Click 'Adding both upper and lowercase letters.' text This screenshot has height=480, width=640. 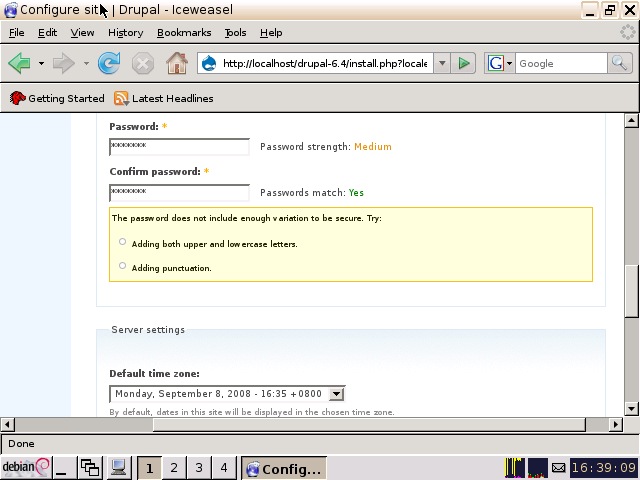point(215,244)
